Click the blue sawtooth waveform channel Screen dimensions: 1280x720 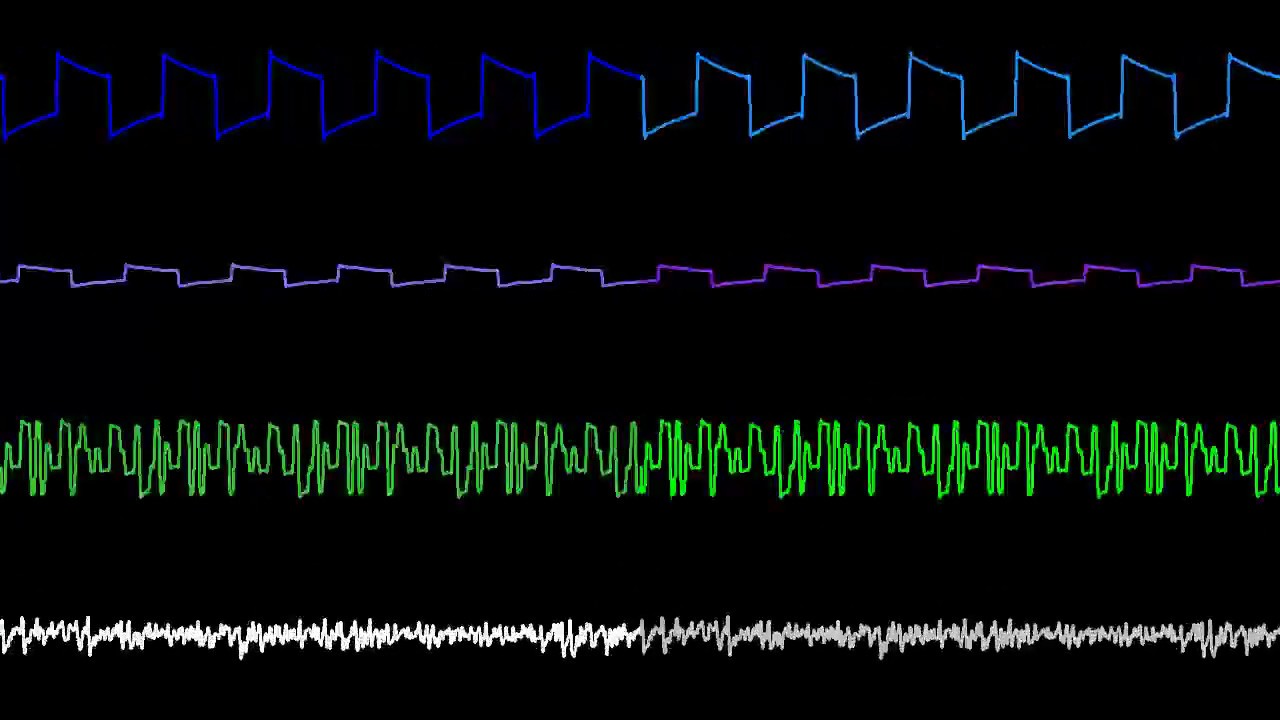[x=640, y=95]
